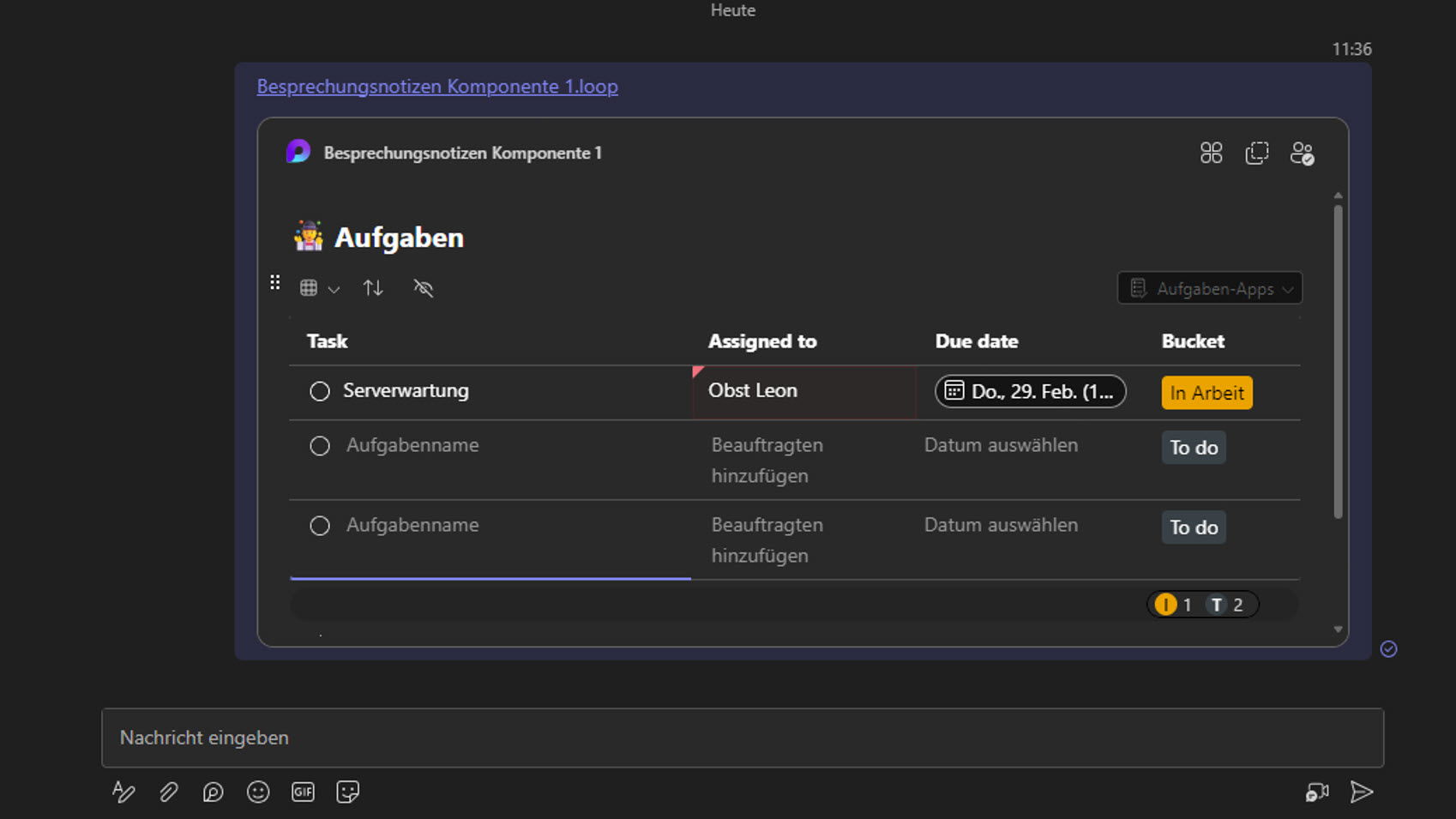Click the Assigned to column header

coord(762,340)
